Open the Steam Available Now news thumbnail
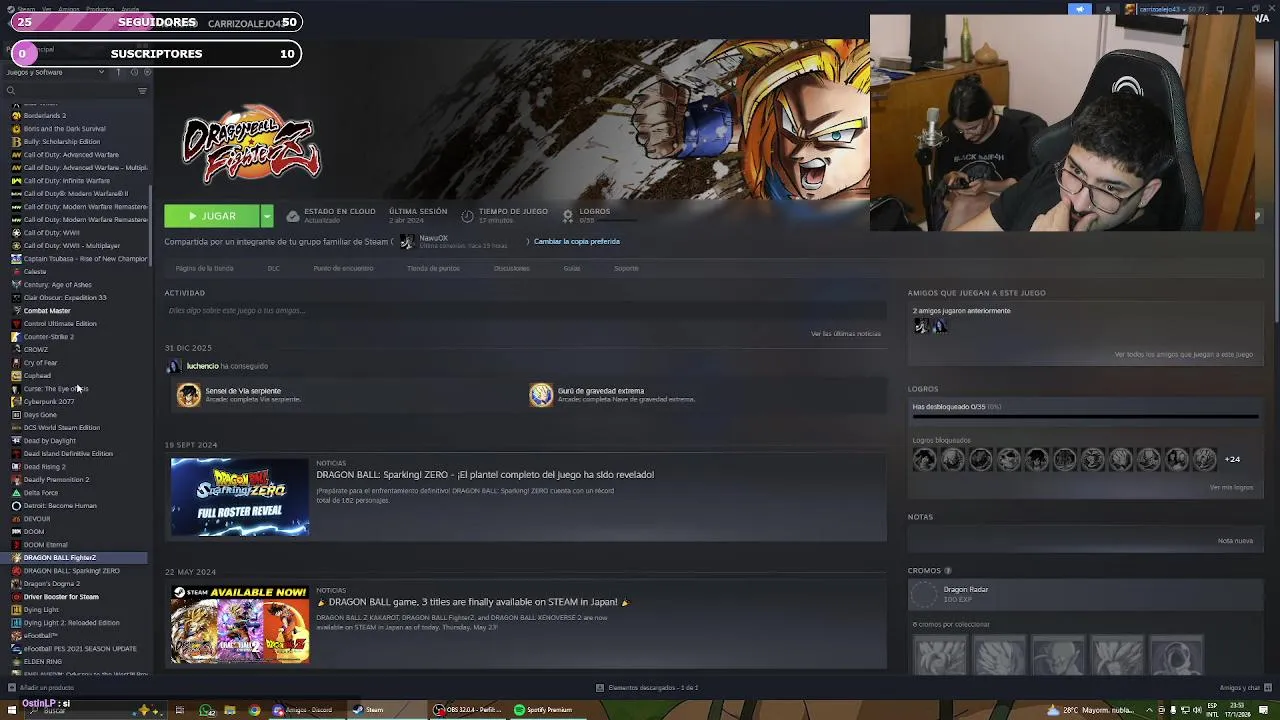The width and height of the screenshot is (1280, 720). coord(240,625)
